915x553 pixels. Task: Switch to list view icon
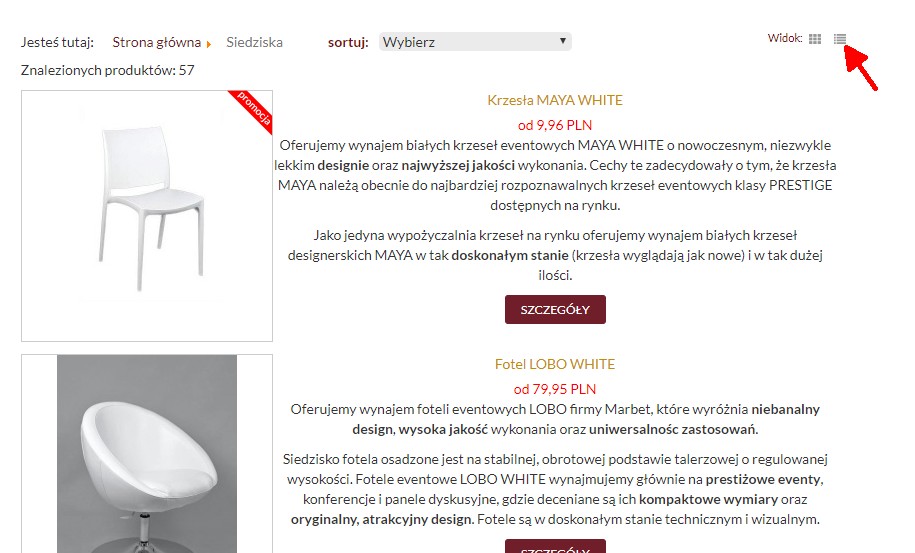pyautogui.click(x=840, y=39)
